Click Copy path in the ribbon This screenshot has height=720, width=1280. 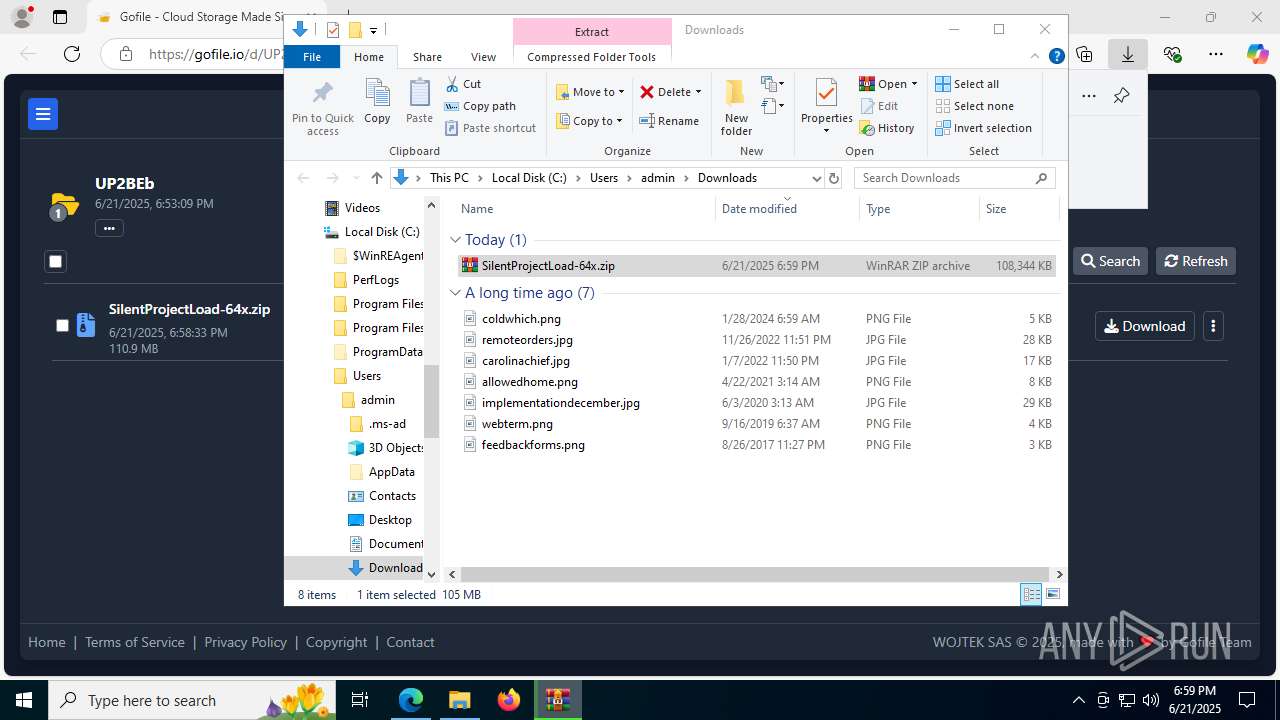(480, 106)
